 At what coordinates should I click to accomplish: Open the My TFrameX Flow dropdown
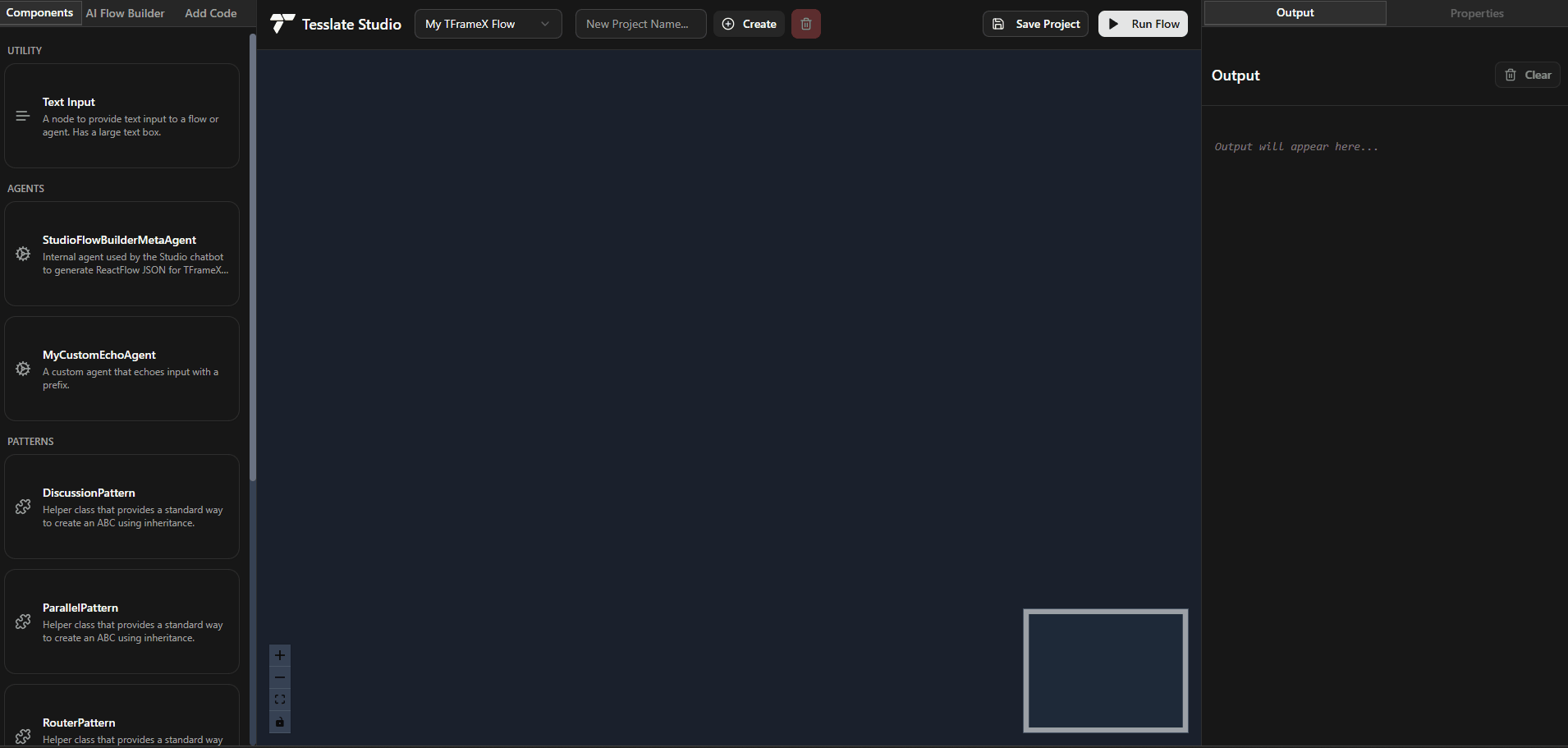coord(488,24)
